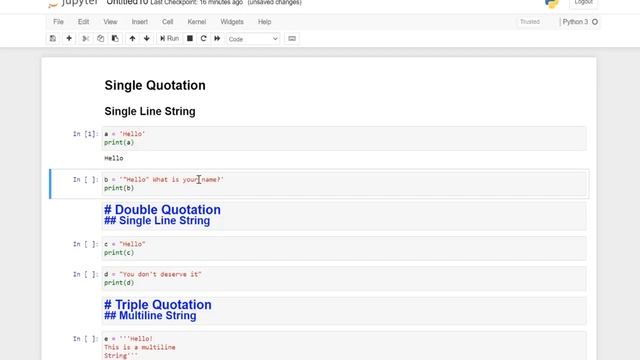Move selected cell up arrow

pyautogui.click(x=132, y=39)
